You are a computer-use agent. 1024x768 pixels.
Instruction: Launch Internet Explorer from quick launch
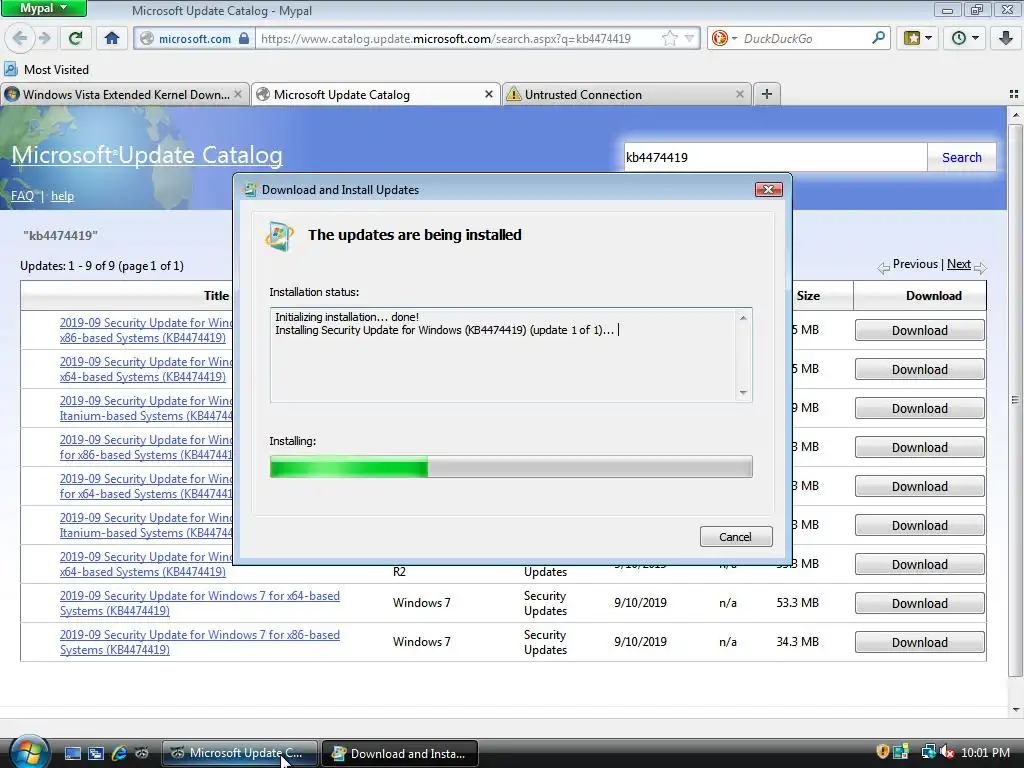[x=119, y=753]
